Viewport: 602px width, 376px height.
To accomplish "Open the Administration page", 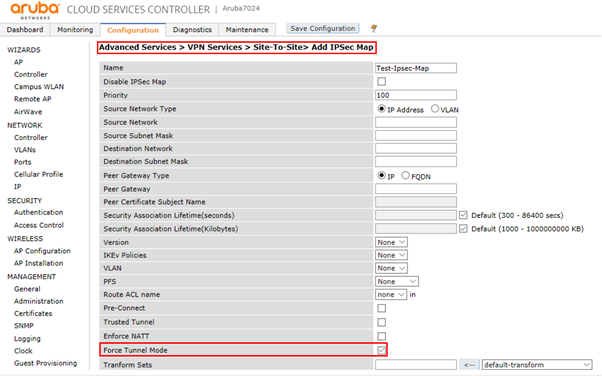I will point(39,301).
